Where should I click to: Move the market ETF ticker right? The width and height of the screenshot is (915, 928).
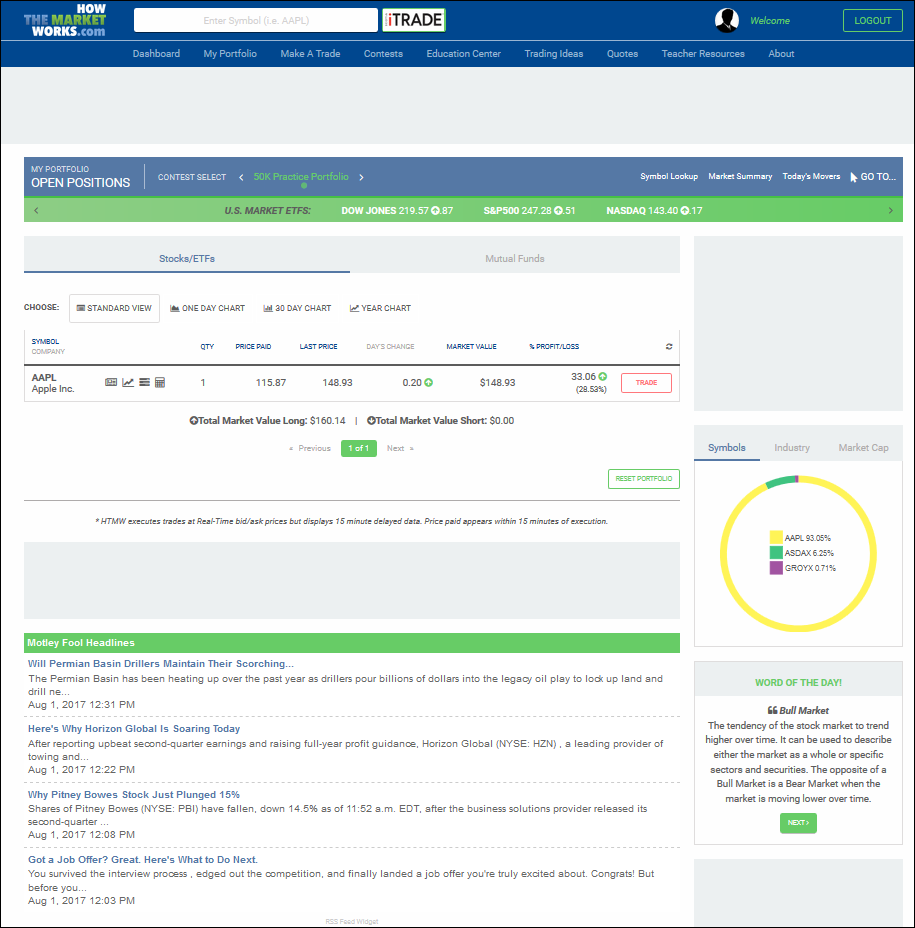pos(891,211)
